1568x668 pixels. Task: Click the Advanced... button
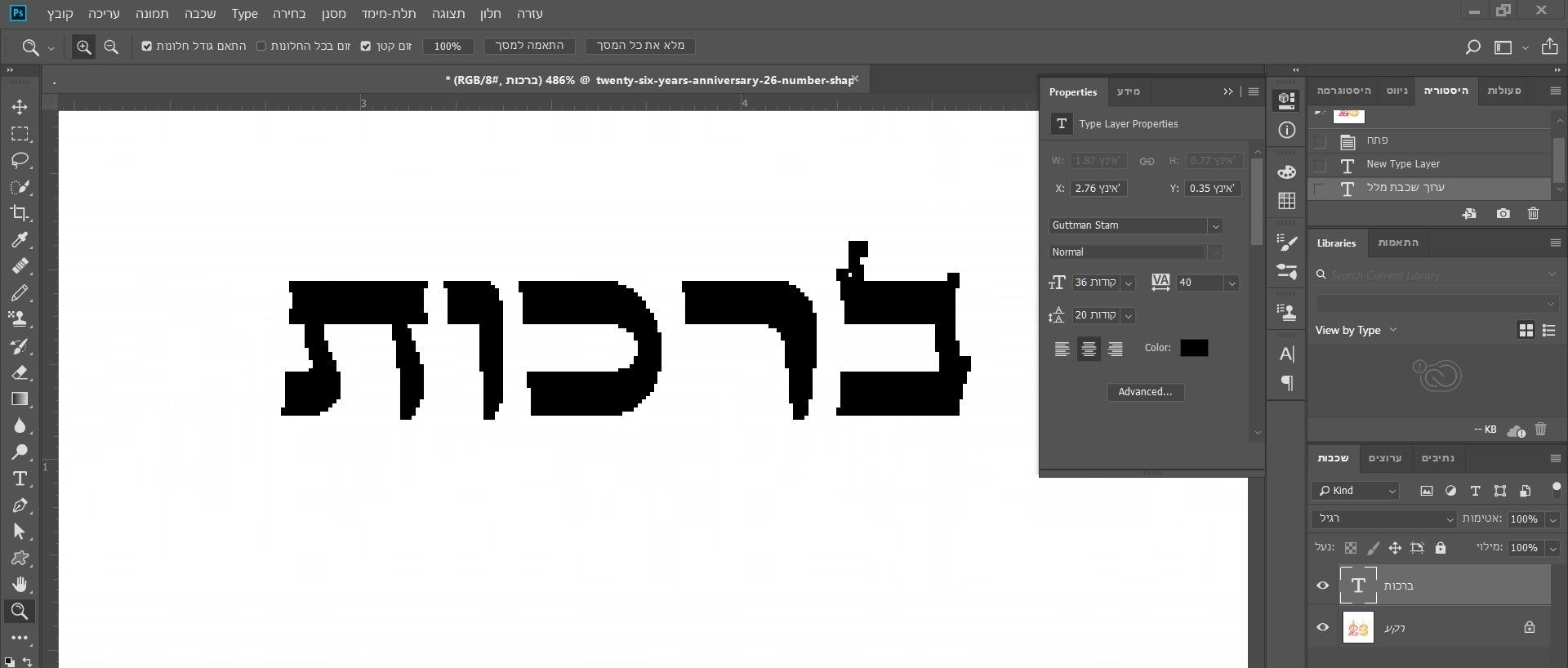click(x=1145, y=392)
